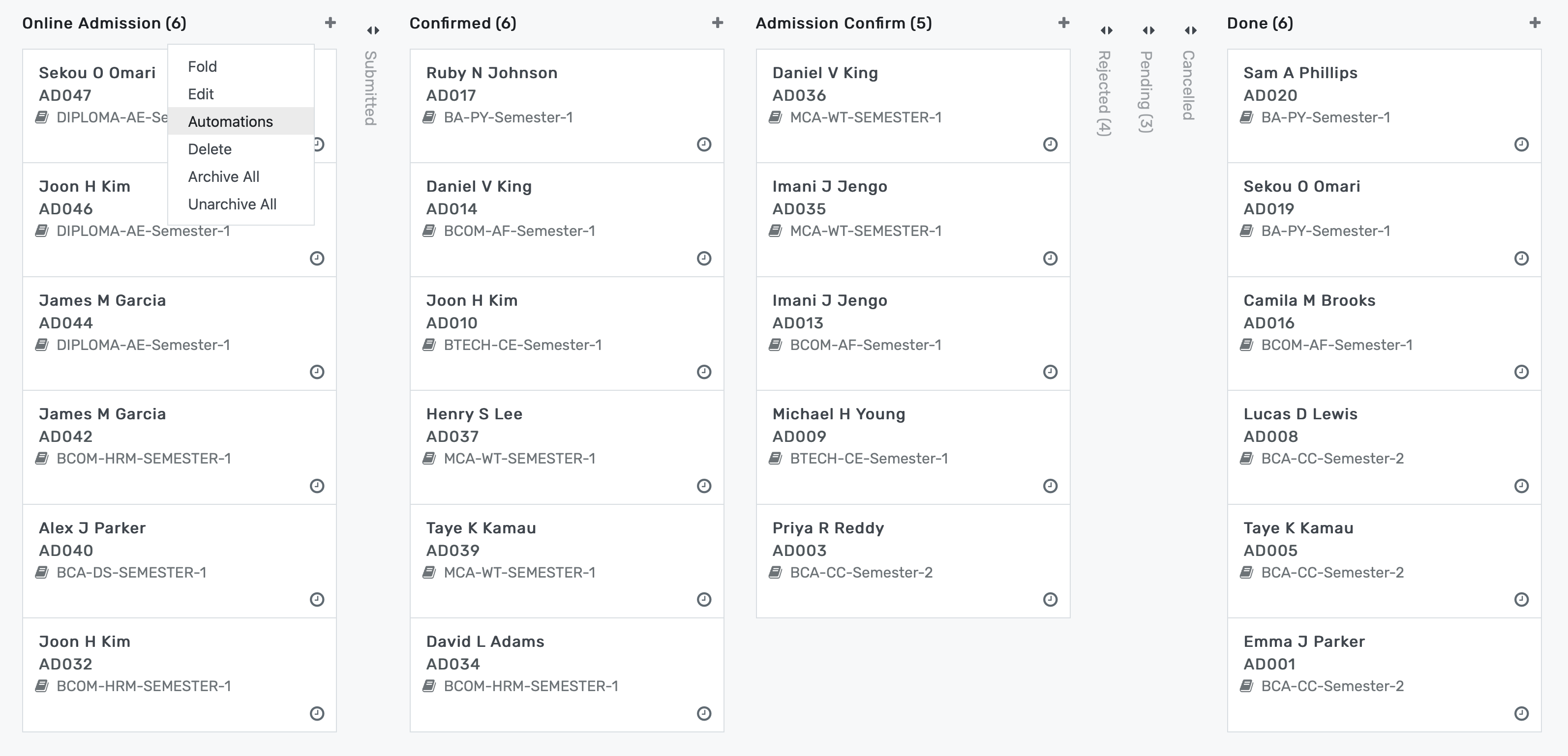Expand the Pending (3) column
1568x756 pixels.
(x=1148, y=30)
